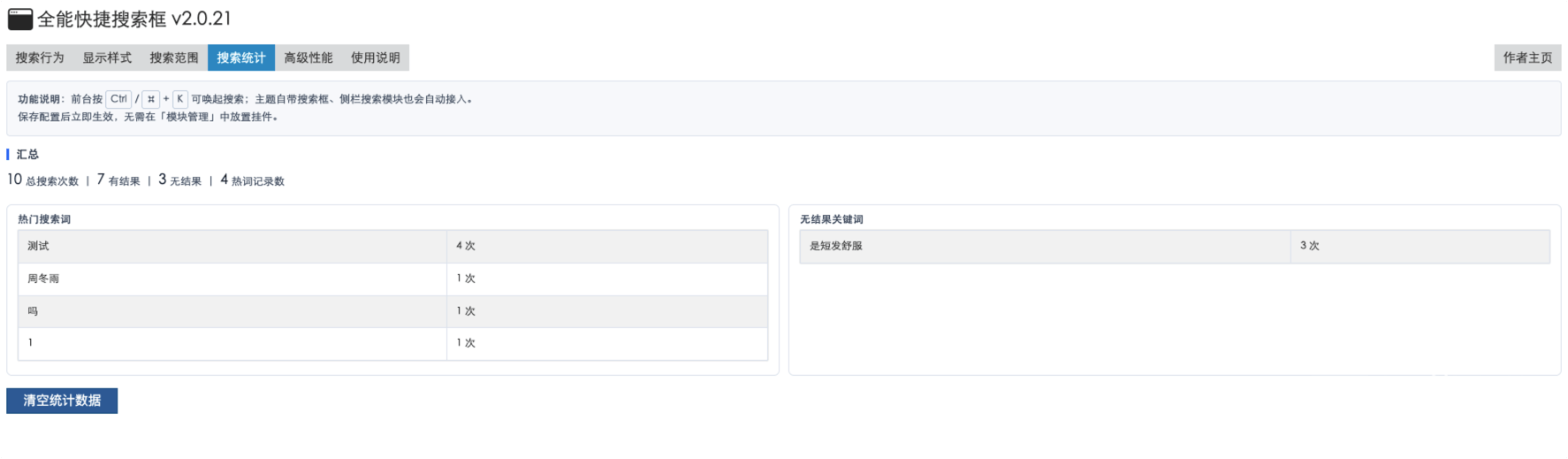Open the 使用说明 tab
Image resolution: width=1568 pixels, height=459 pixels.
click(x=376, y=57)
